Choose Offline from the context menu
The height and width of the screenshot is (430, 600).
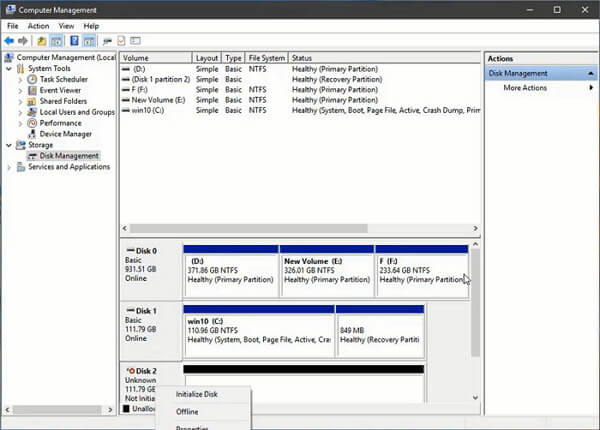click(x=187, y=411)
